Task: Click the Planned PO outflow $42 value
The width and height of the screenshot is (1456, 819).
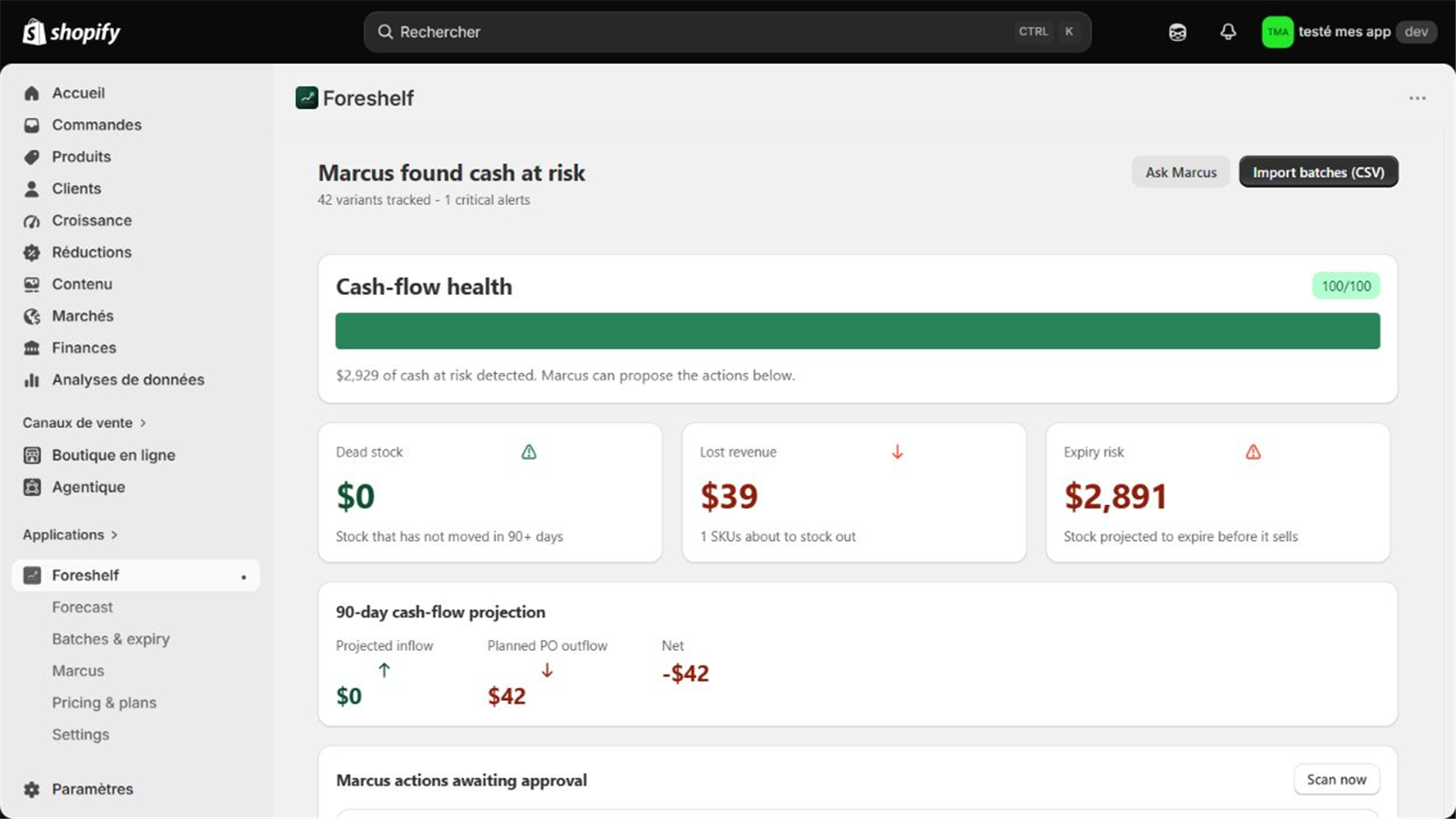Action: [507, 696]
